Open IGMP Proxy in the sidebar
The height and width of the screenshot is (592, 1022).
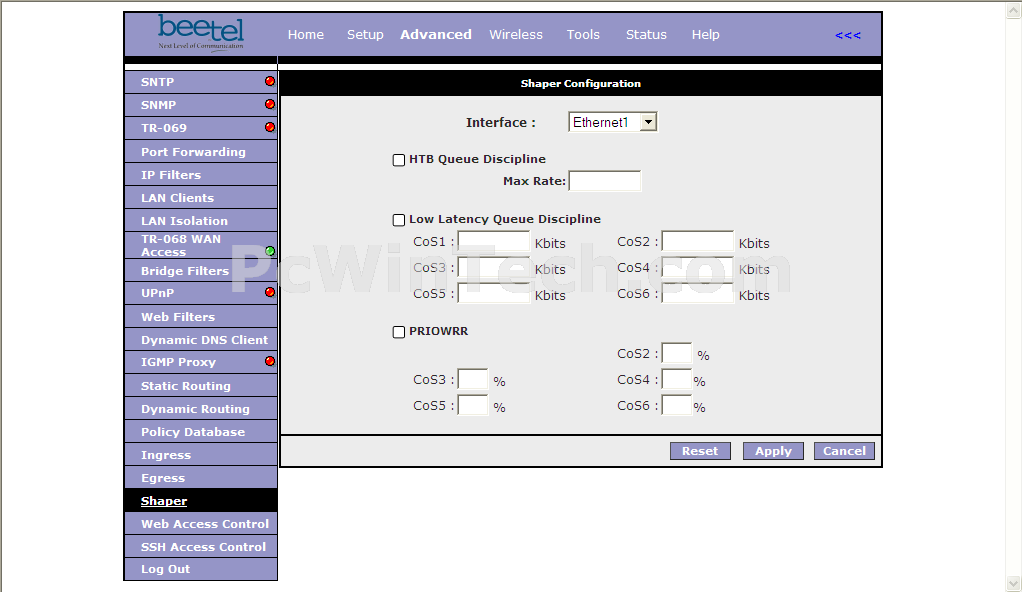[201, 362]
